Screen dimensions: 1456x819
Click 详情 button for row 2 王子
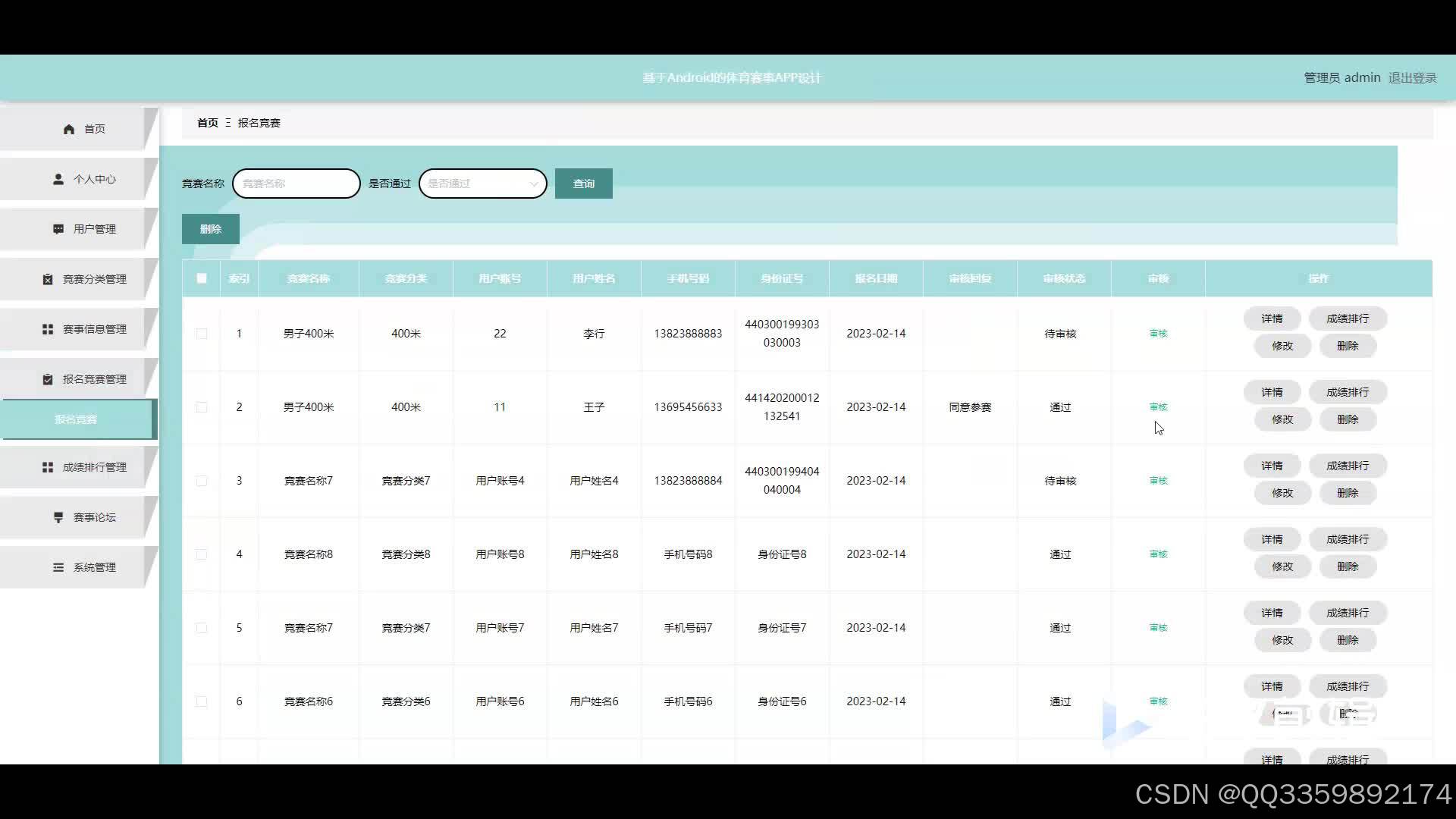[1272, 392]
